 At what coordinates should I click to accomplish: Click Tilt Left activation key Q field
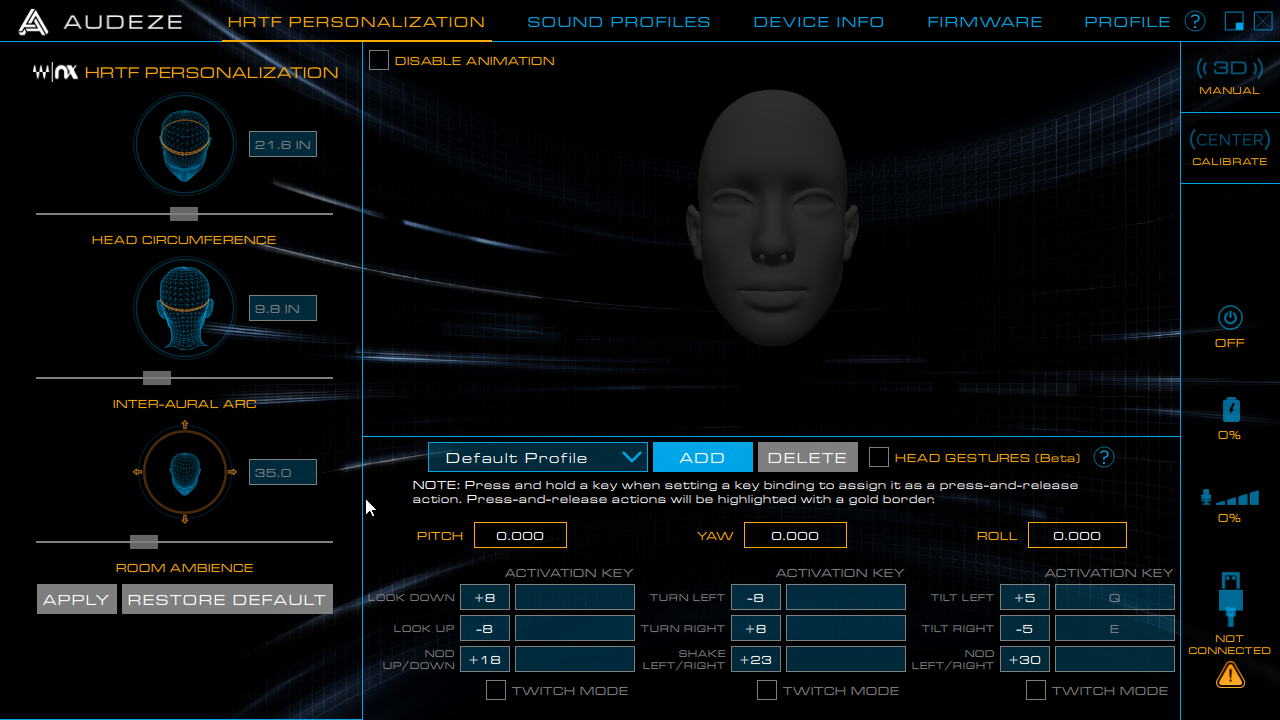coord(1115,597)
